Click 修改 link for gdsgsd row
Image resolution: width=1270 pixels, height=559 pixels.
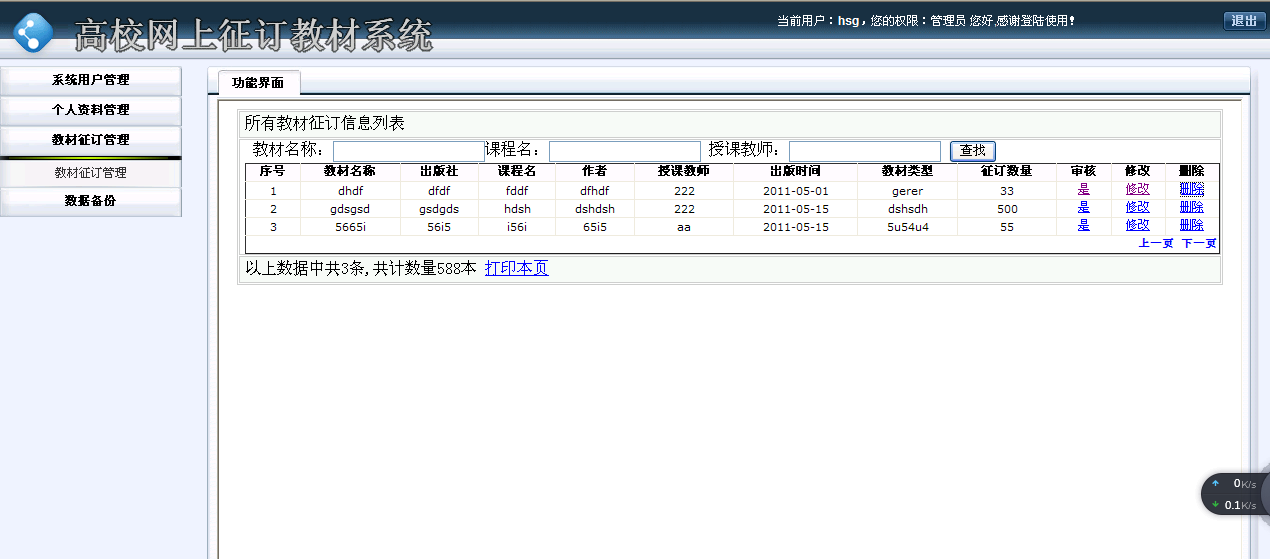pyautogui.click(x=1137, y=207)
